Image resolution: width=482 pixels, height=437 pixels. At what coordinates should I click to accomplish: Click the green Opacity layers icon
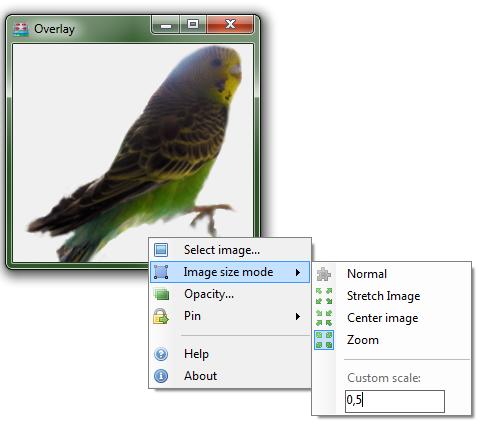pos(162,294)
